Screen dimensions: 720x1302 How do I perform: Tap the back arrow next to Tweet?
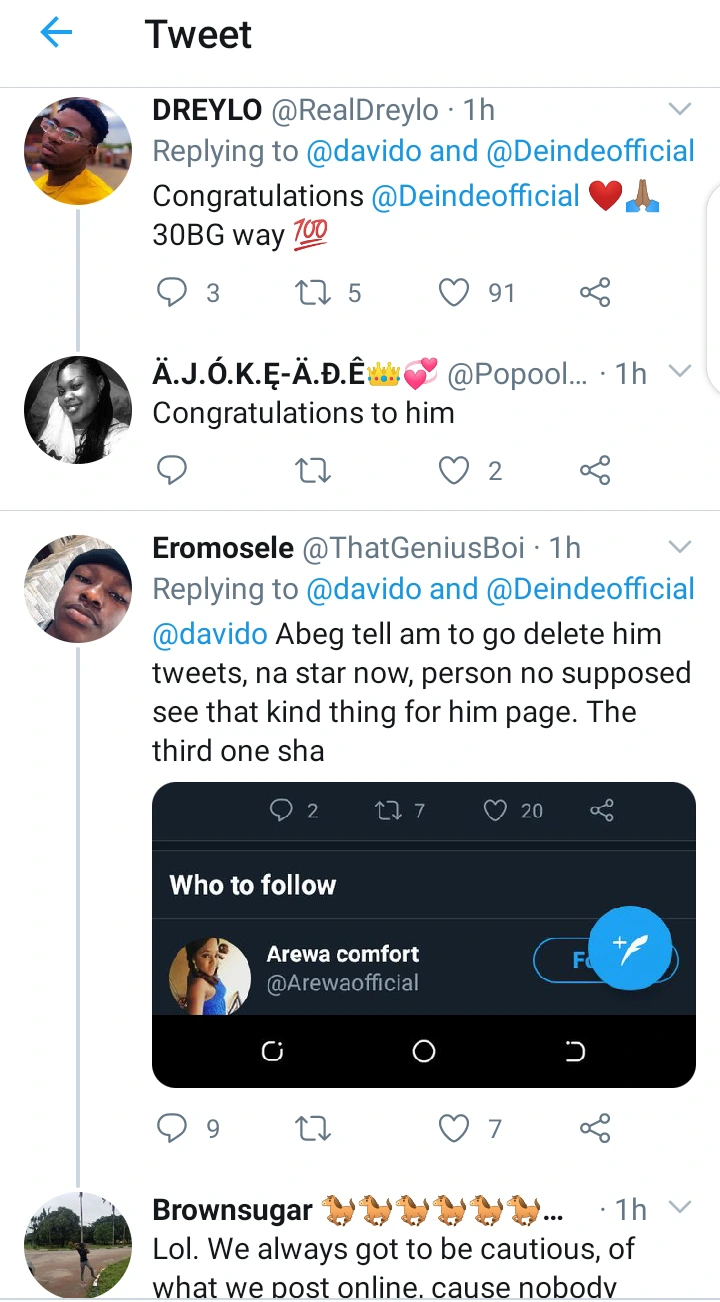(56, 34)
